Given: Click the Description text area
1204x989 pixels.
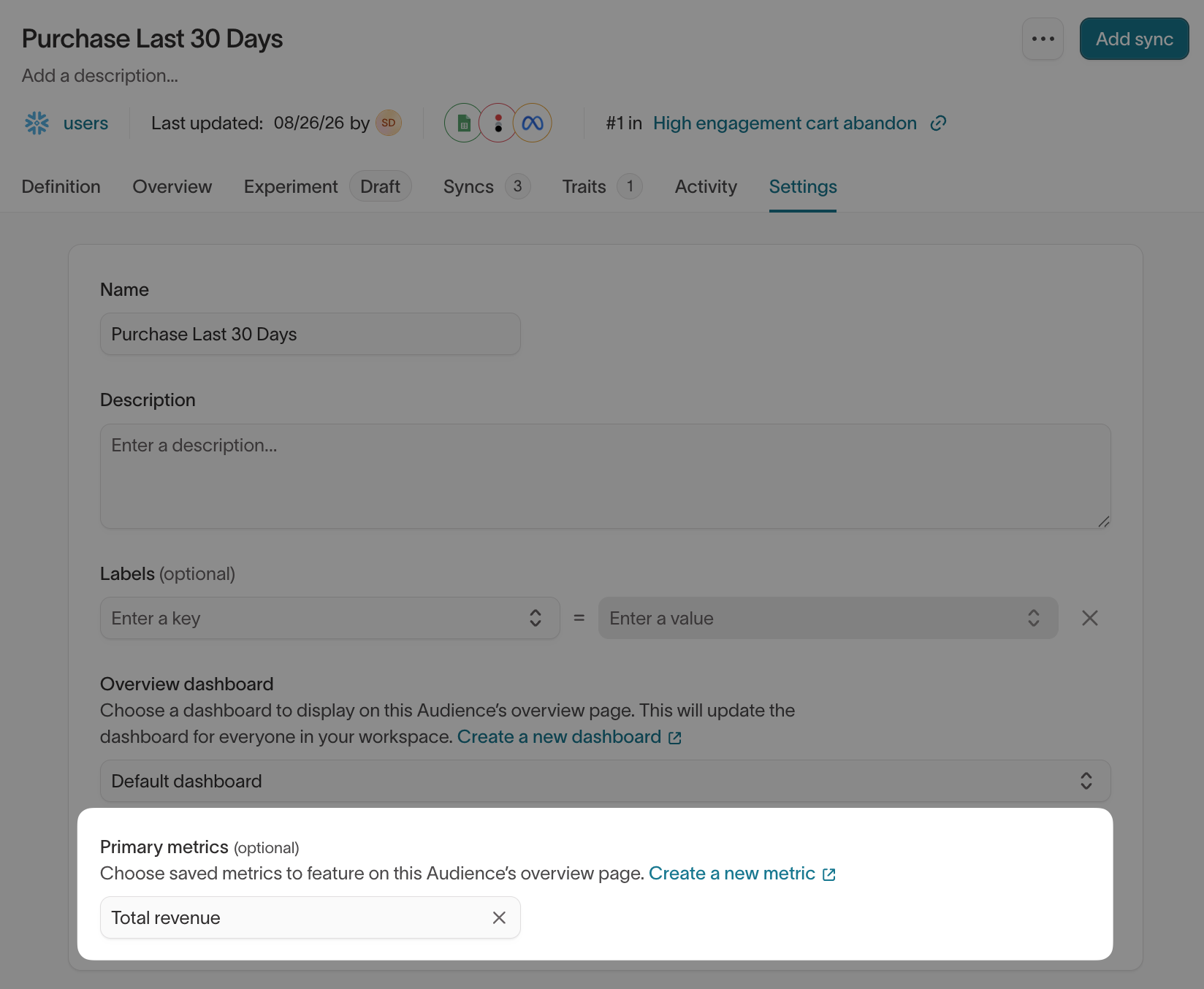Looking at the screenshot, I should [x=606, y=476].
